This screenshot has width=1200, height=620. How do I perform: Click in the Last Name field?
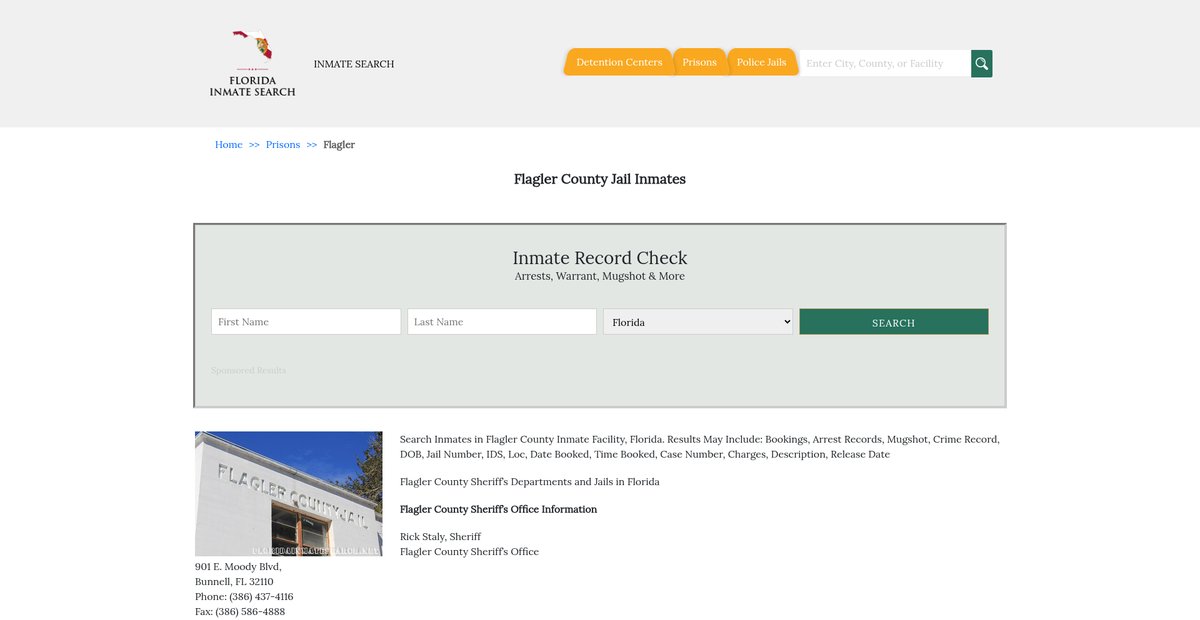[502, 322]
